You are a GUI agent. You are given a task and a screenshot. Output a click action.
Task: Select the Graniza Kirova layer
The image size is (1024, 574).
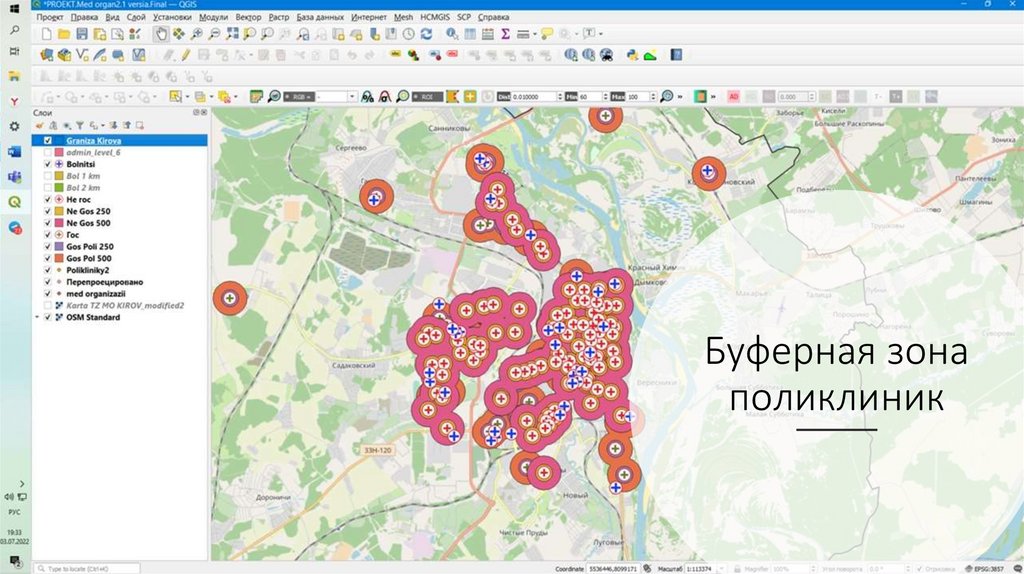click(x=92, y=141)
